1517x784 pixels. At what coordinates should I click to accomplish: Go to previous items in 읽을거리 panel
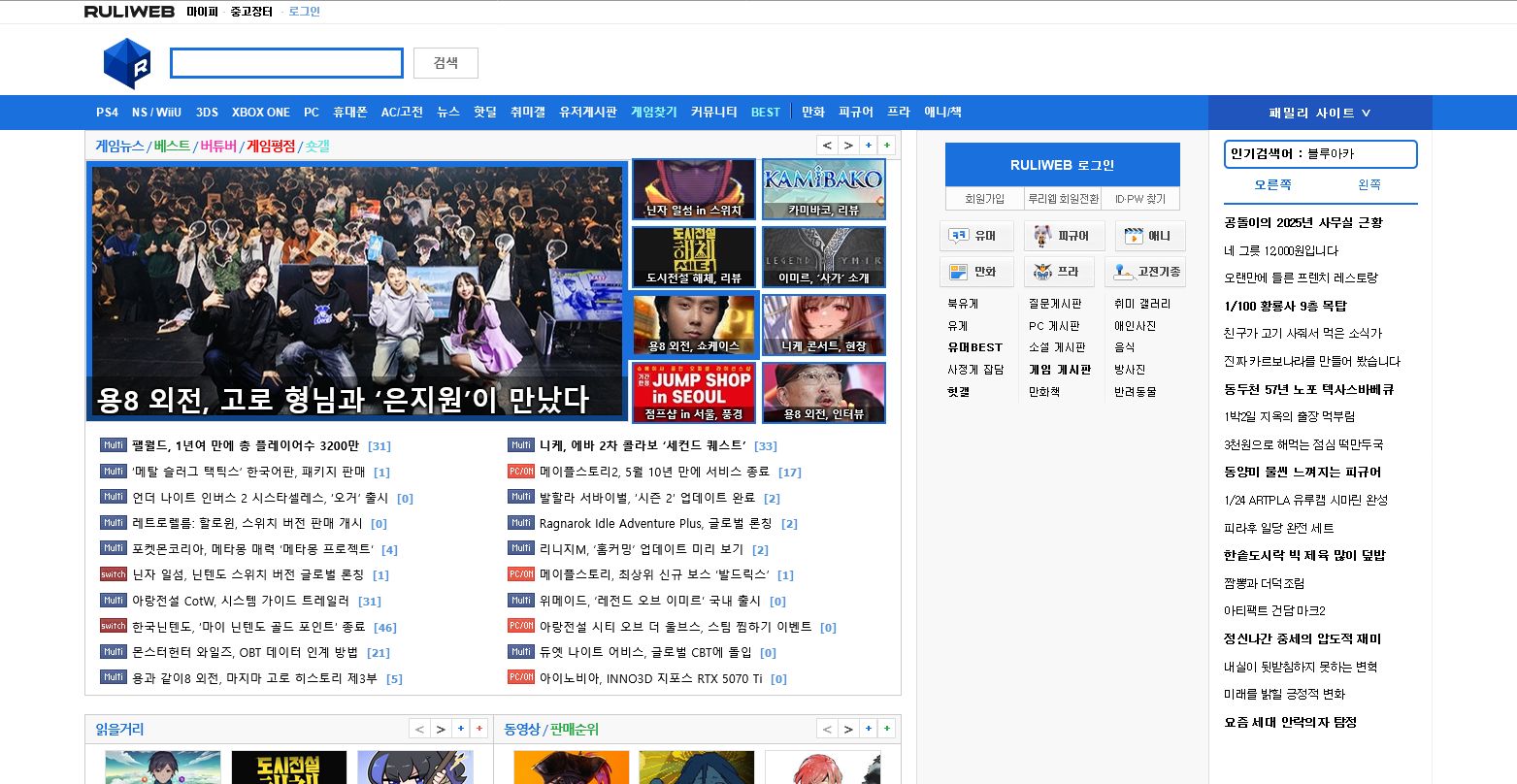pos(419,729)
